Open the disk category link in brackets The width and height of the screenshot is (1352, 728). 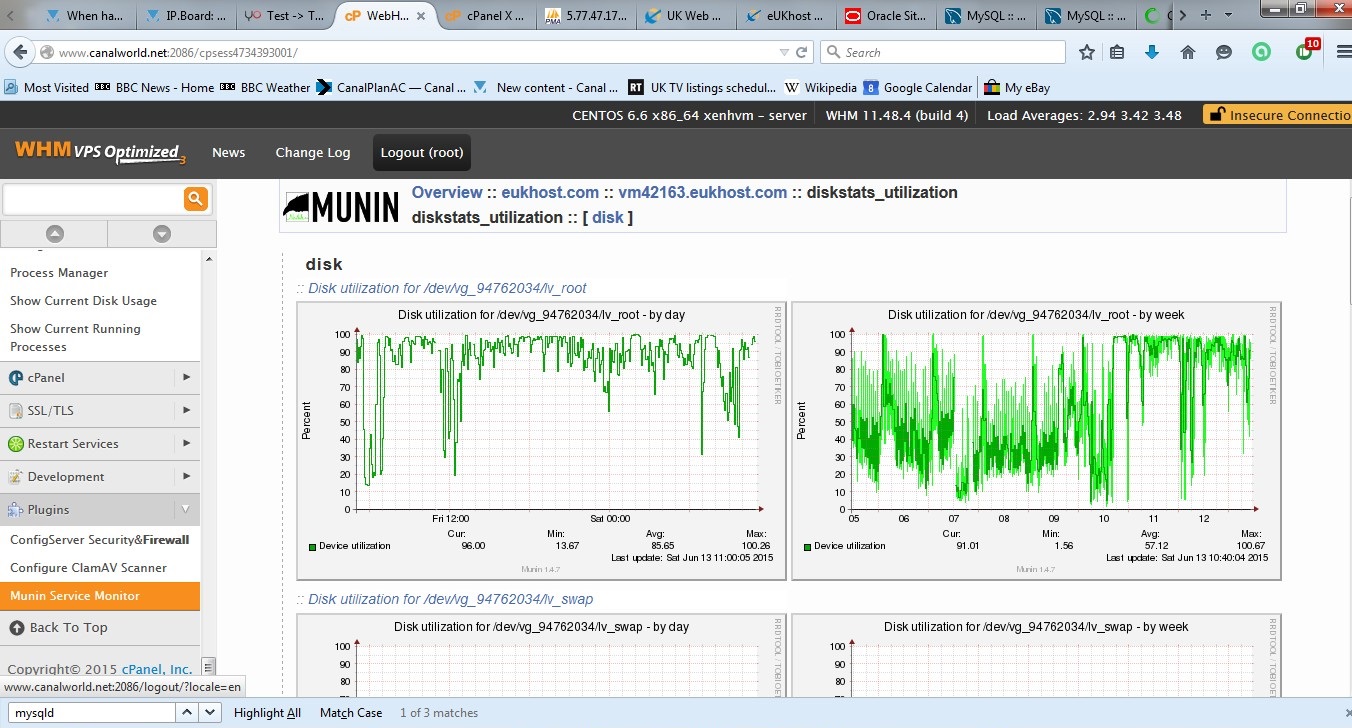pos(608,218)
